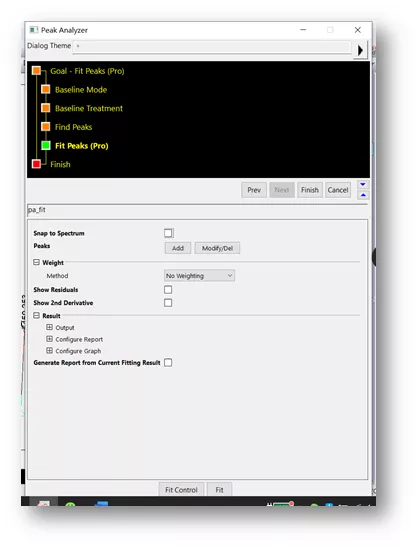Open the Dialog Theme arrow menu
This screenshot has width=418, height=548.
click(x=360, y=50)
